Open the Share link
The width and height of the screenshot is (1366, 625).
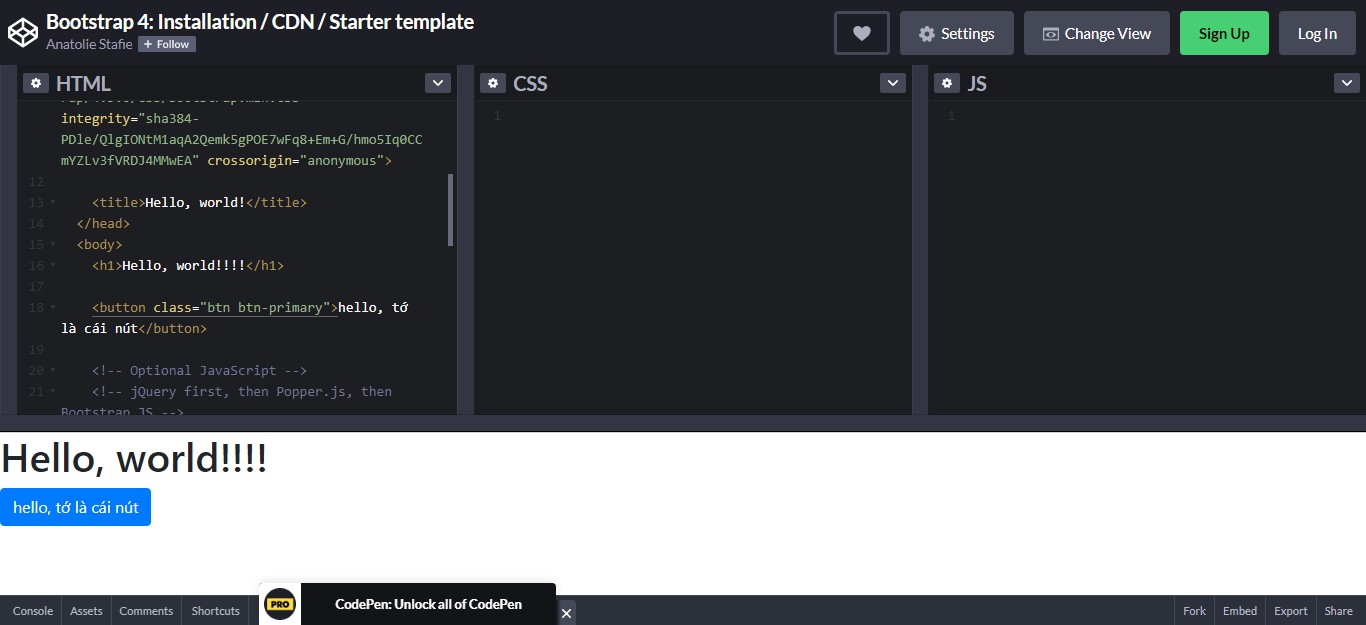(1338, 611)
